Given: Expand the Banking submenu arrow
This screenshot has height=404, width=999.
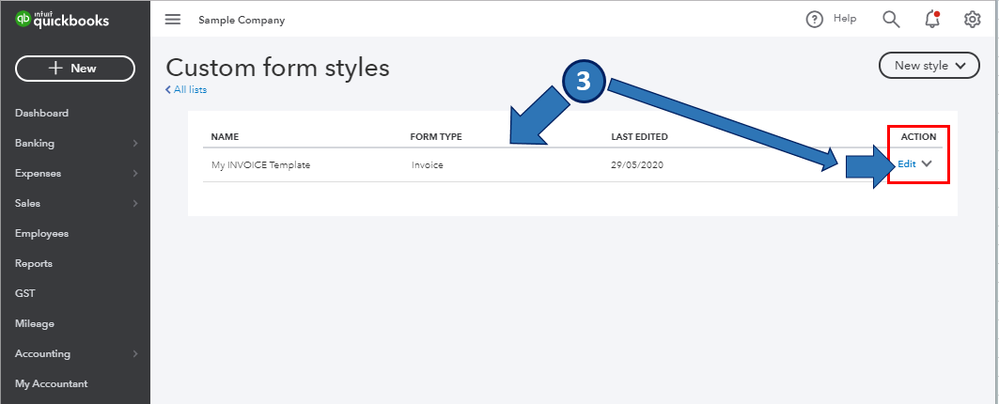Looking at the screenshot, I should [x=135, y=144].
